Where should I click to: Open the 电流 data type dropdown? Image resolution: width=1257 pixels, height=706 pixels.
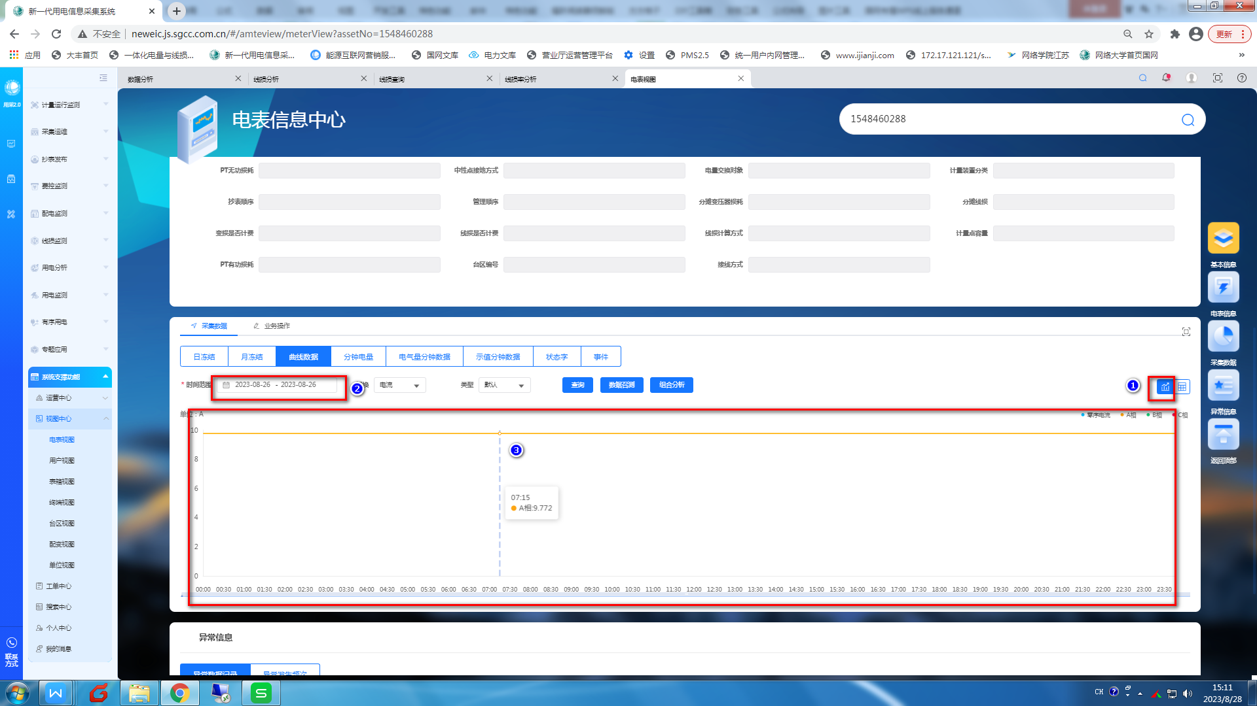[x=399, y=385]
